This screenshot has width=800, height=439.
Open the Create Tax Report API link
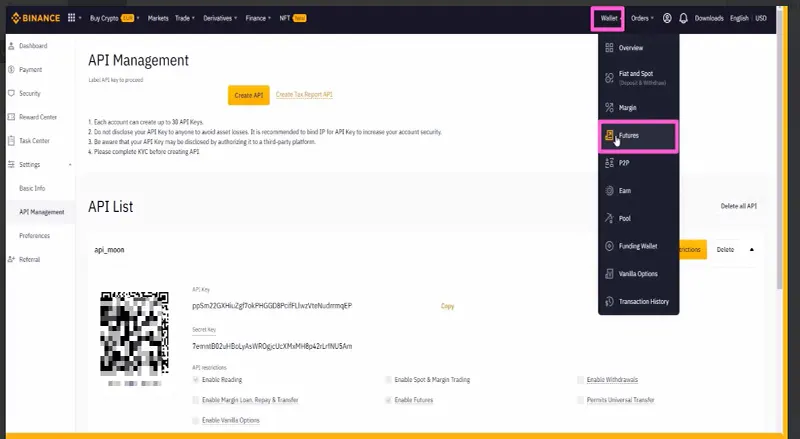[x=304, y=94]
